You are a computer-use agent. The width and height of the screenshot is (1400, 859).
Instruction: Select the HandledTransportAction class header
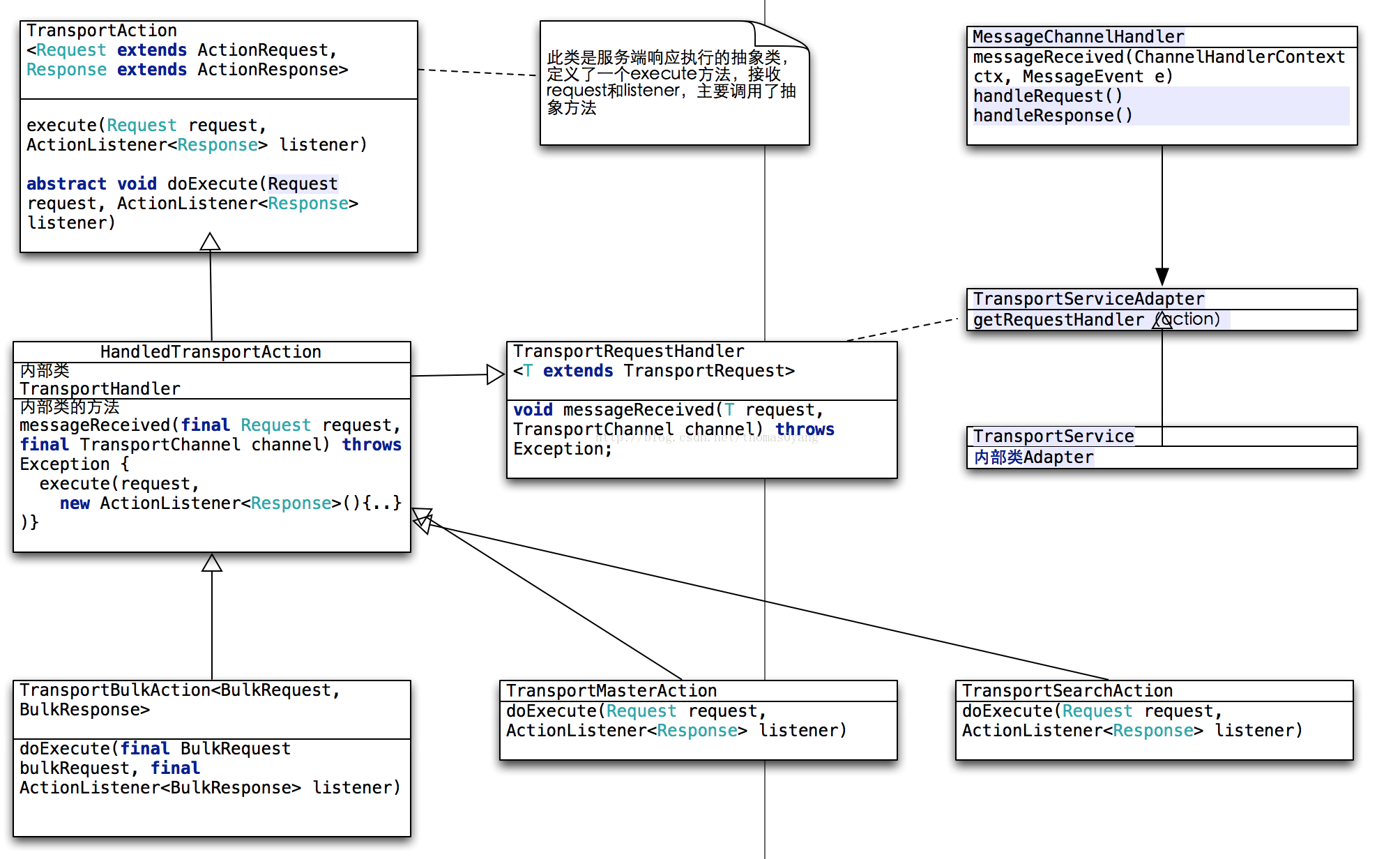[x=211, y=352]
